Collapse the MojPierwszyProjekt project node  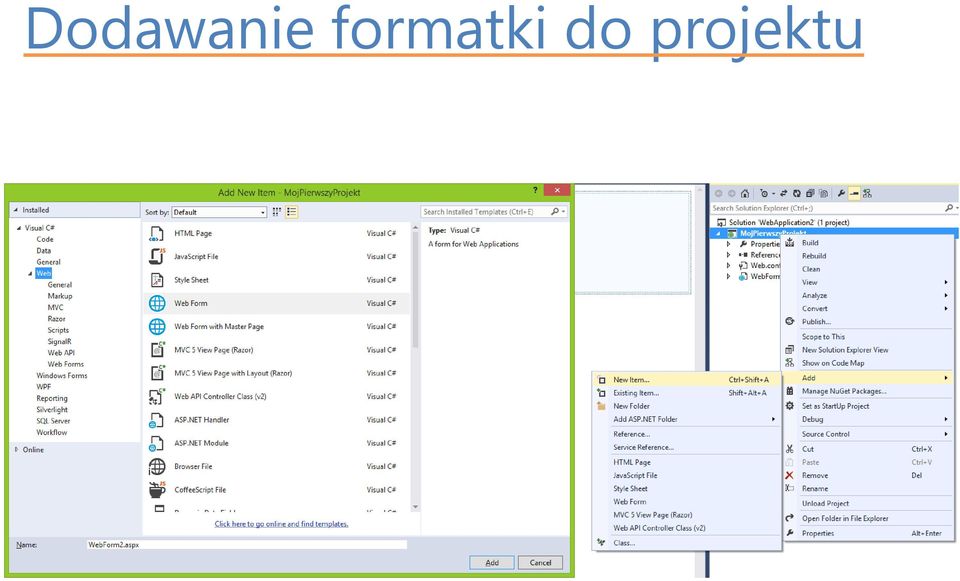pyautogui.click(x=719, y=233)
